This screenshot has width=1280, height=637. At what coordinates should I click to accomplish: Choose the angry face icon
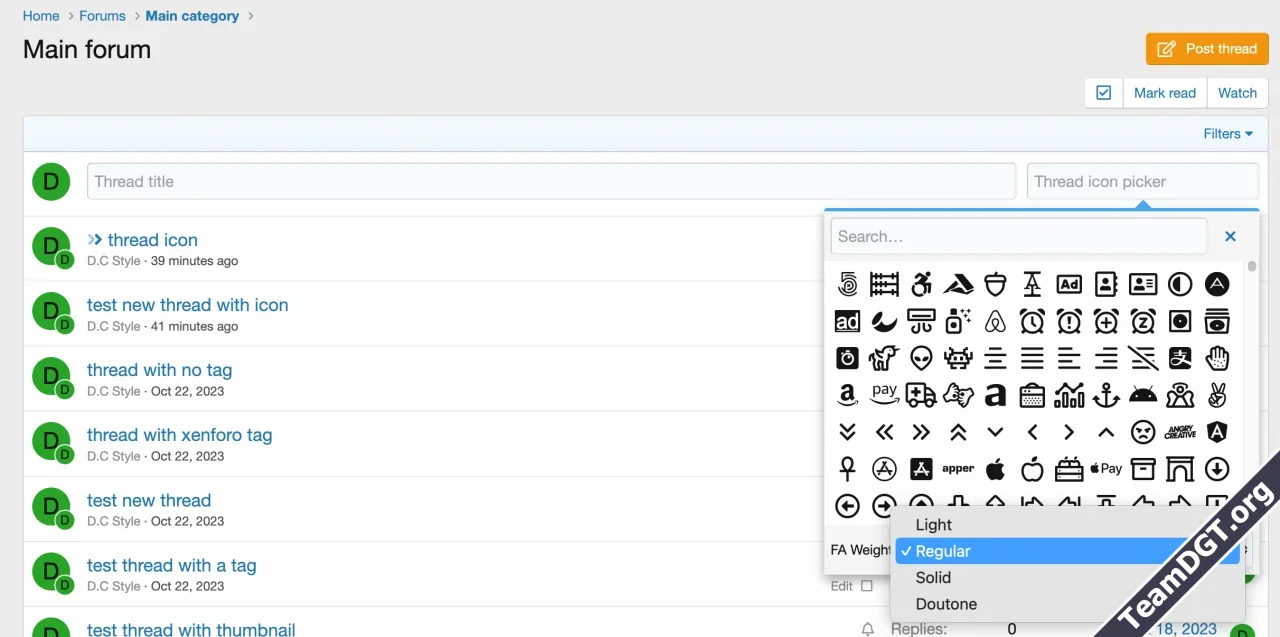(1143, 432)
